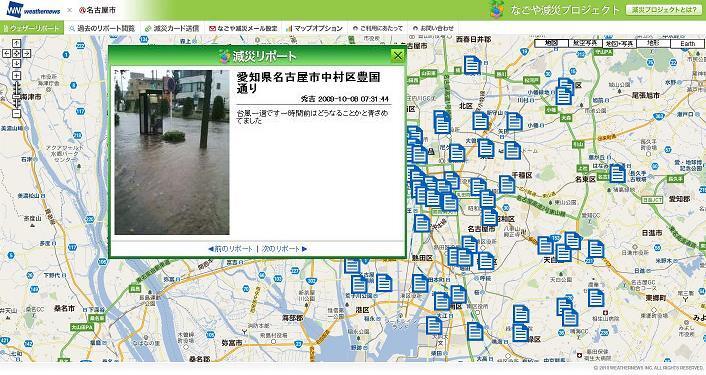This screenshot has height=375, width=706.
Task: Click the なごや減災プロジェクト globe logo
Action: pos(497,9)
